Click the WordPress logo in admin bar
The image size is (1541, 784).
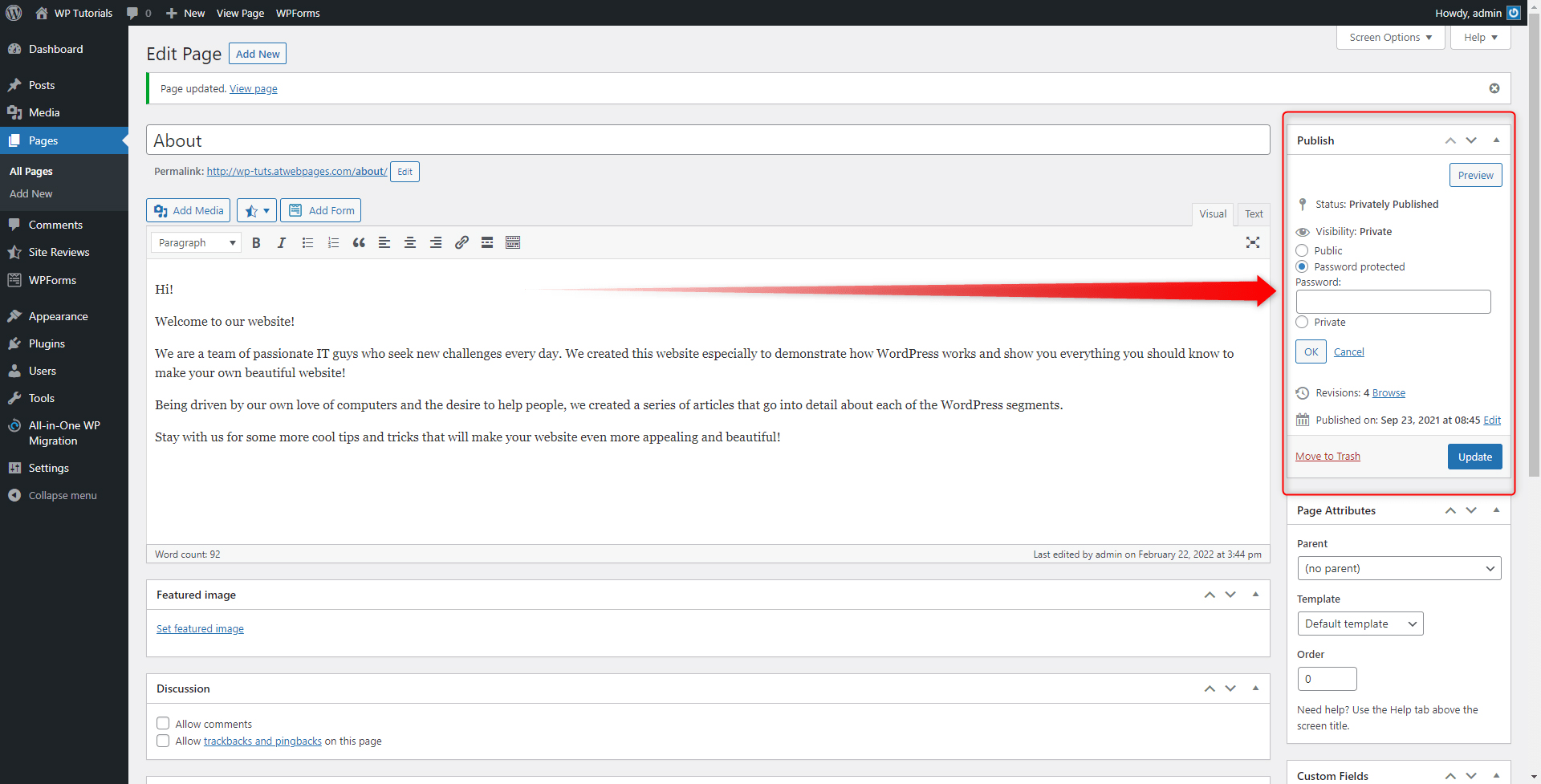14,13
